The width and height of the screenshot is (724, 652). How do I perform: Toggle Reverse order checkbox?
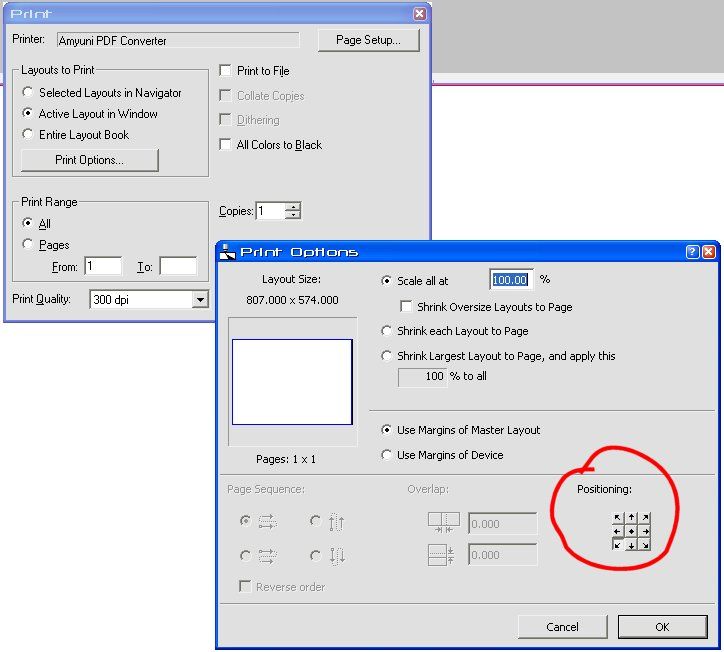245,586
